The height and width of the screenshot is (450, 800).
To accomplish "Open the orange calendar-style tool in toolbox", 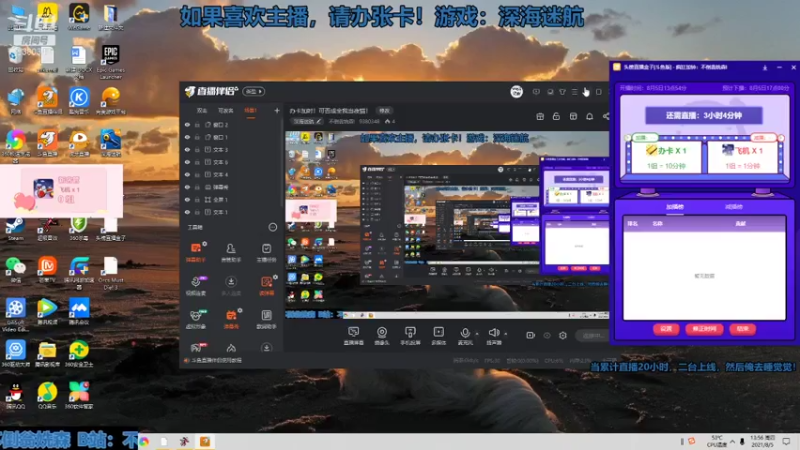I will pos(231,319).
